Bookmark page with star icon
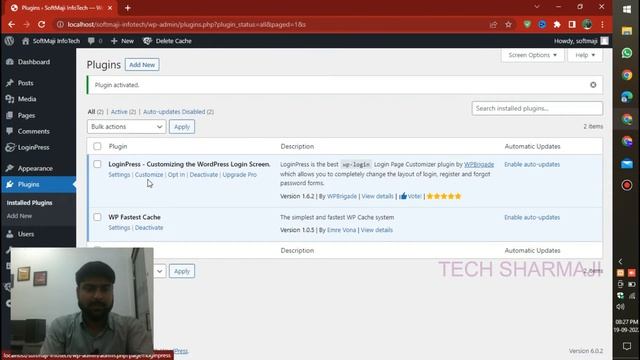 [x=508, y=24]
